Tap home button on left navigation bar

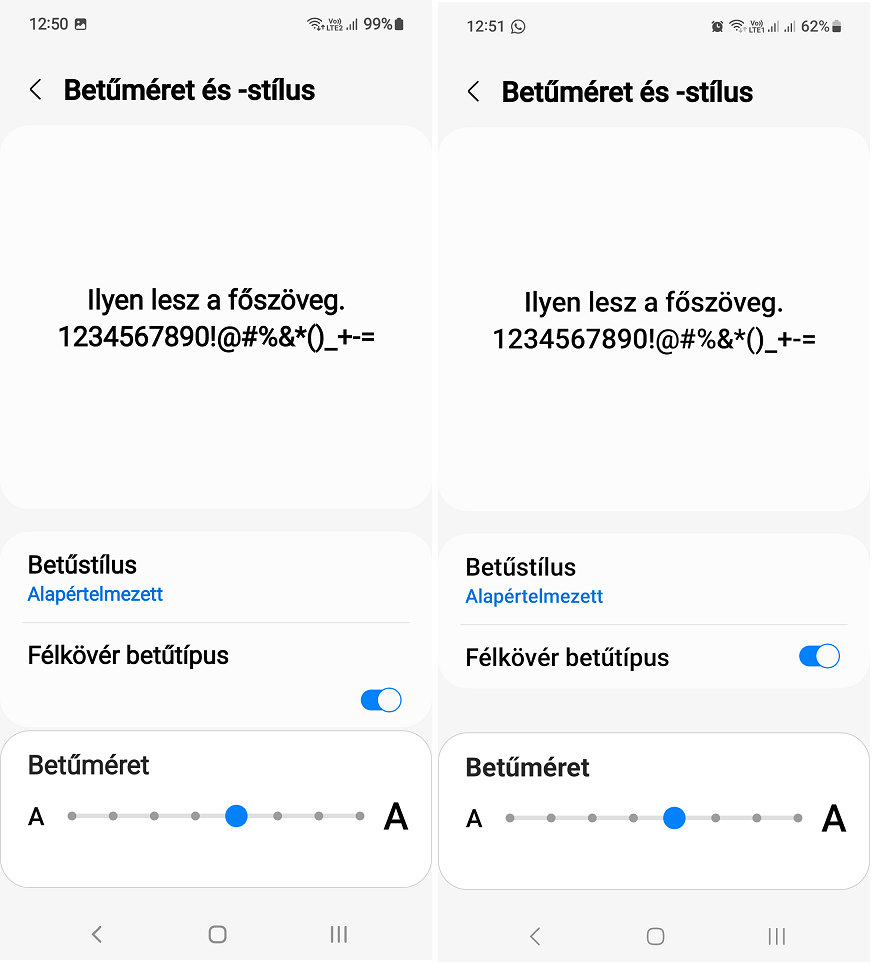pos(218,935)
